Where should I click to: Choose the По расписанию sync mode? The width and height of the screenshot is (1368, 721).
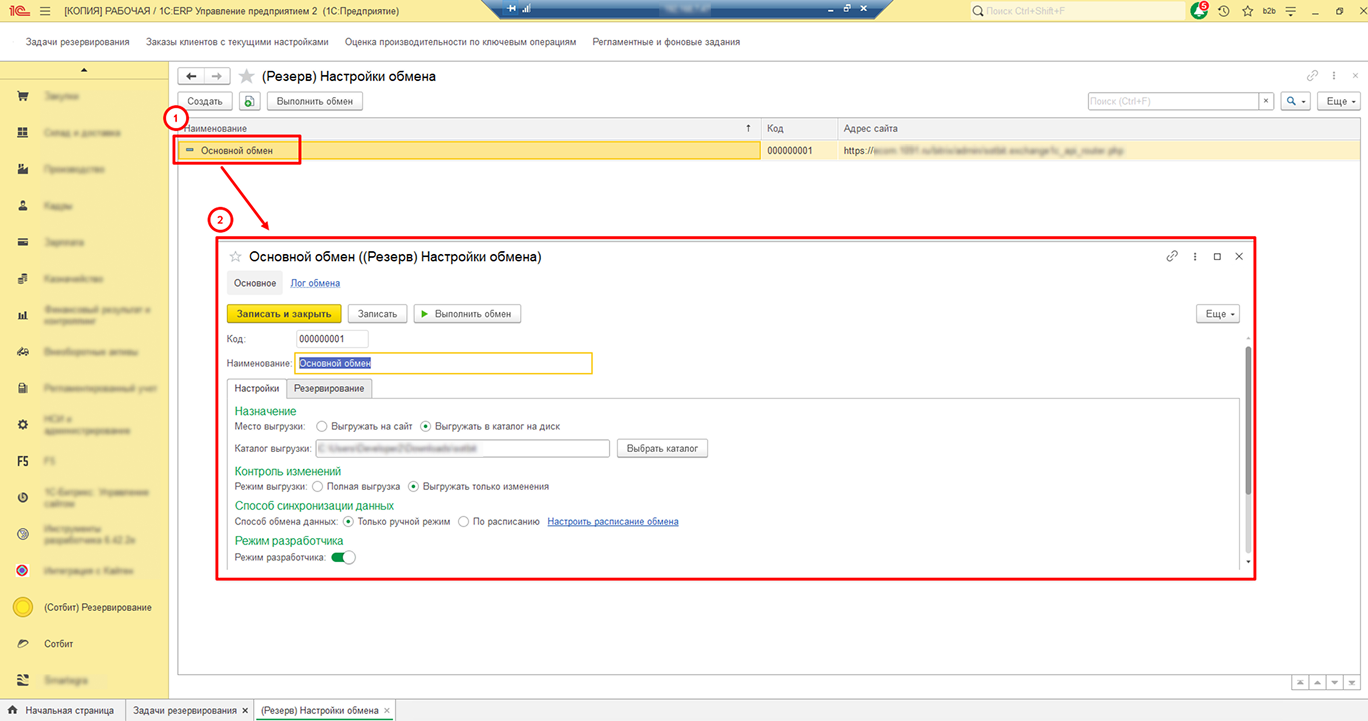[x=463, y=522]
